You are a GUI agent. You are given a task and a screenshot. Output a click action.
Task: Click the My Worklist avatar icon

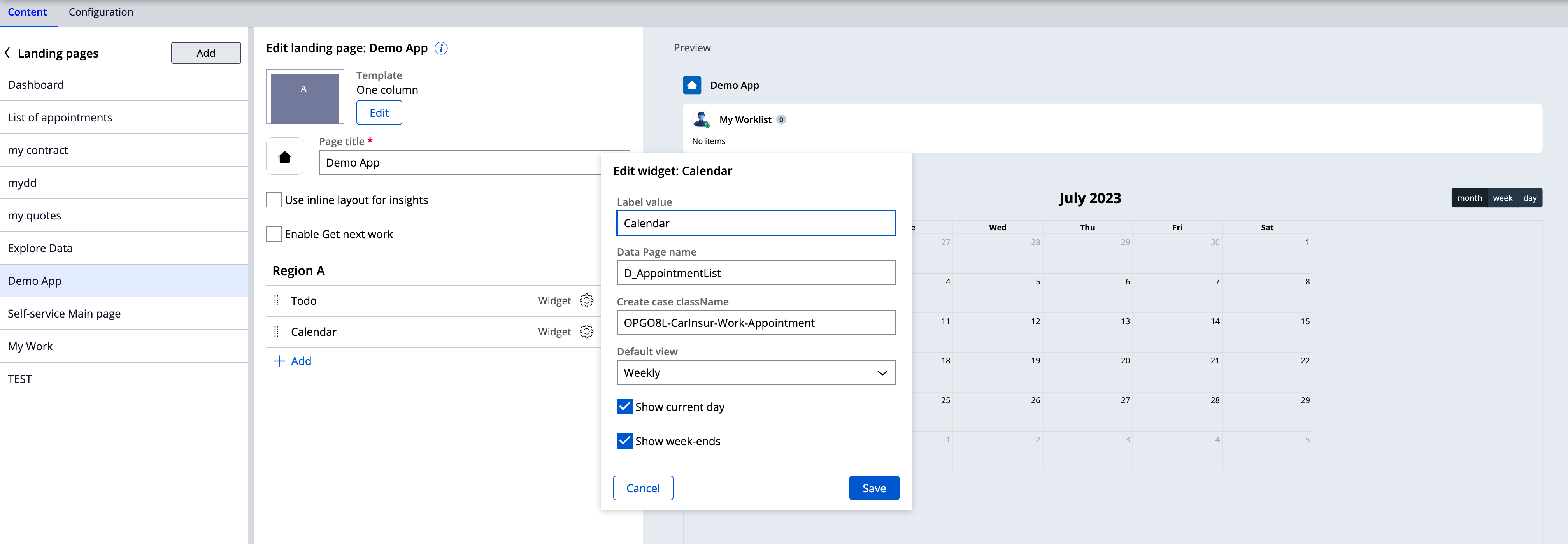point(701,119)
